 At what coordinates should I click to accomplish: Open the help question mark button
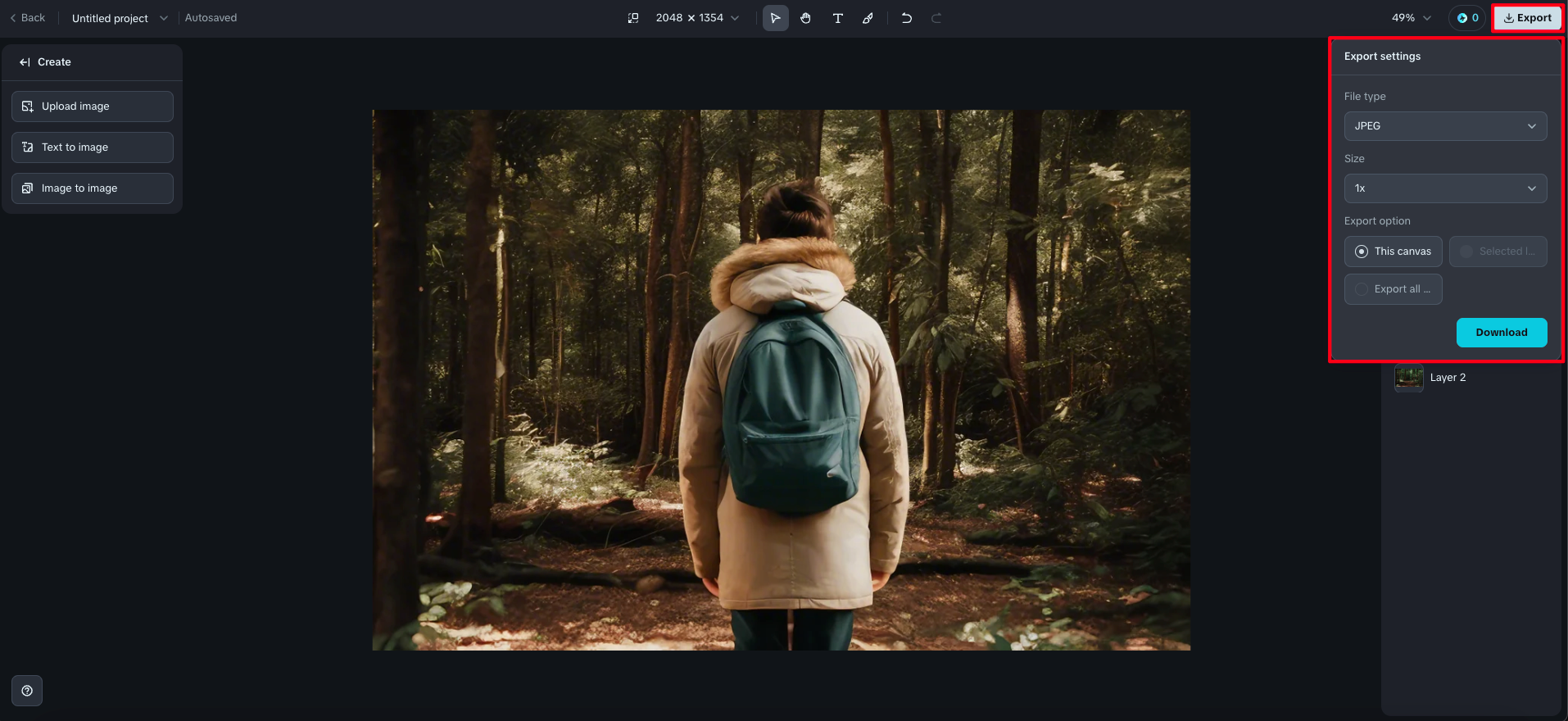pyautogui.click(x=27, y=691)
